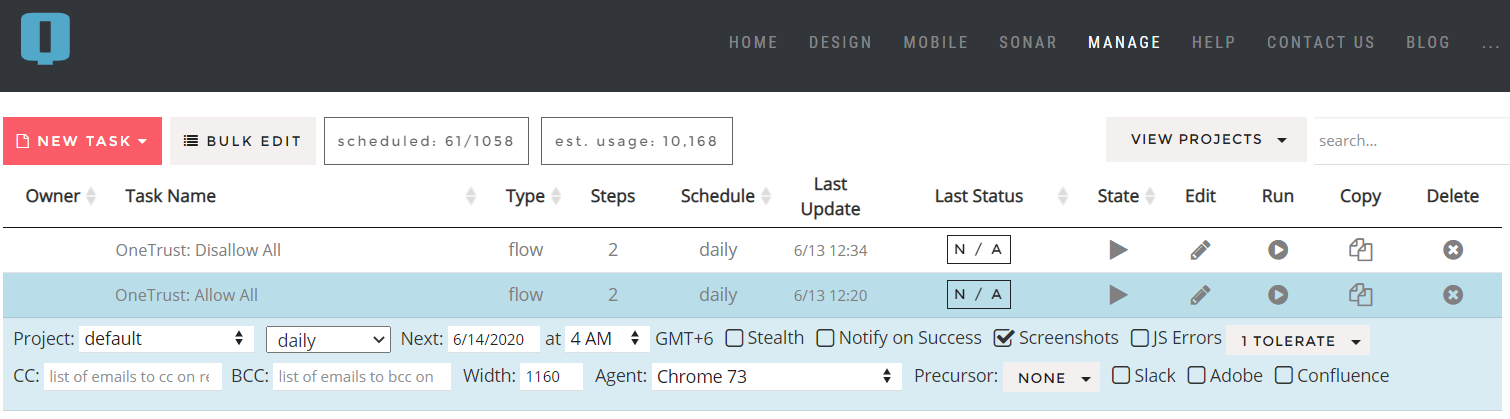This screenshot has width=1510, height=419.
Task: Run the OneTrust: Disallow All task
Action: click(1278, 250)
